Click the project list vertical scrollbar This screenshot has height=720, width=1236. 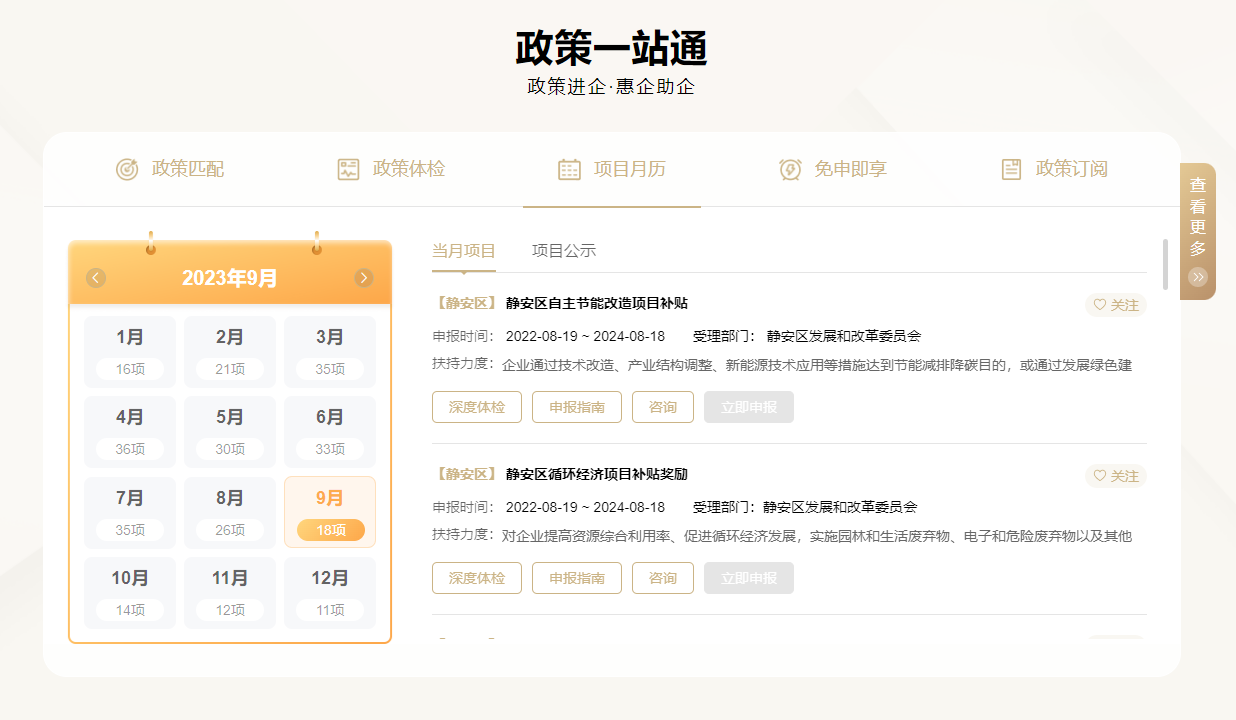pos(1165,264)
